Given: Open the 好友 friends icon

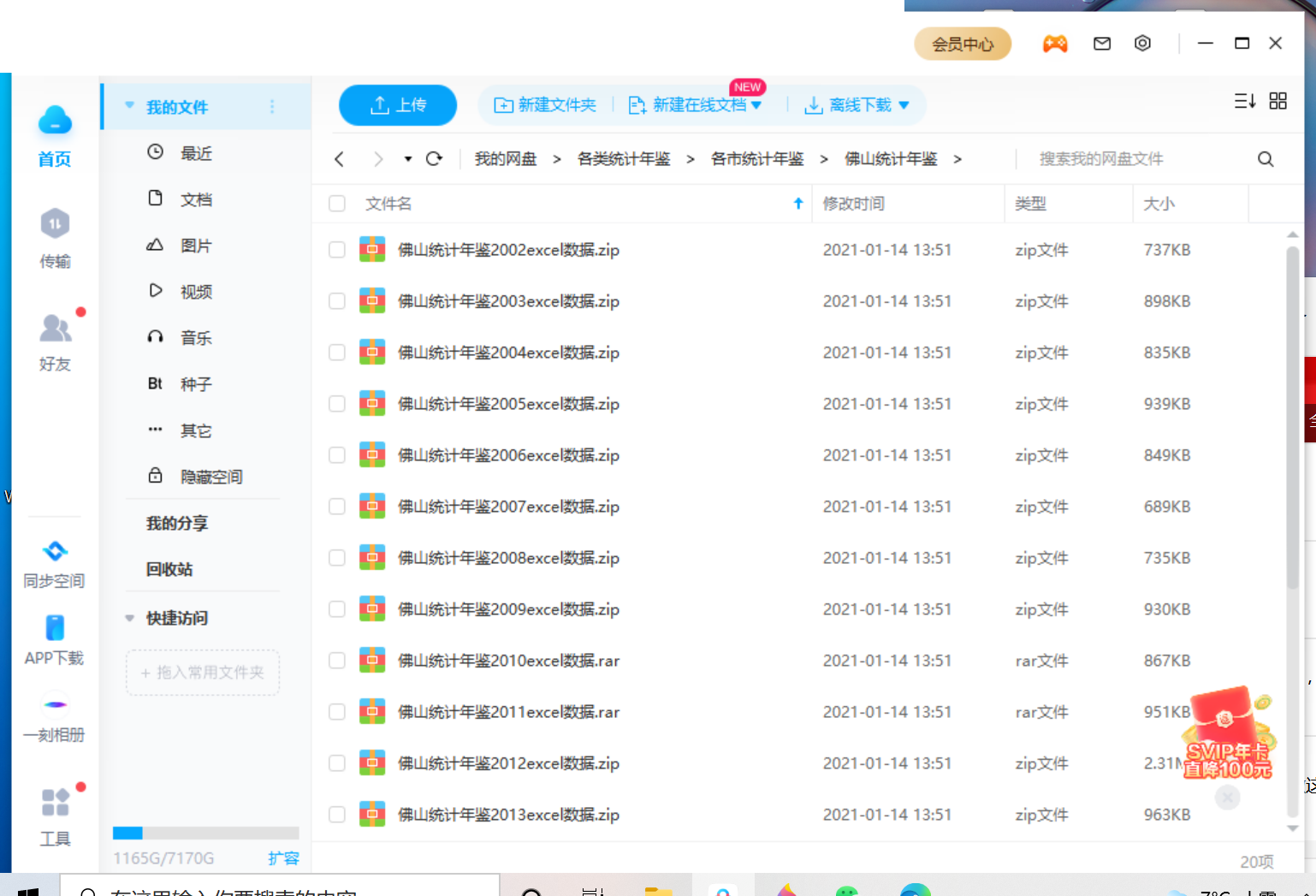Looking at the screenshot, I should tap(55, 328).
